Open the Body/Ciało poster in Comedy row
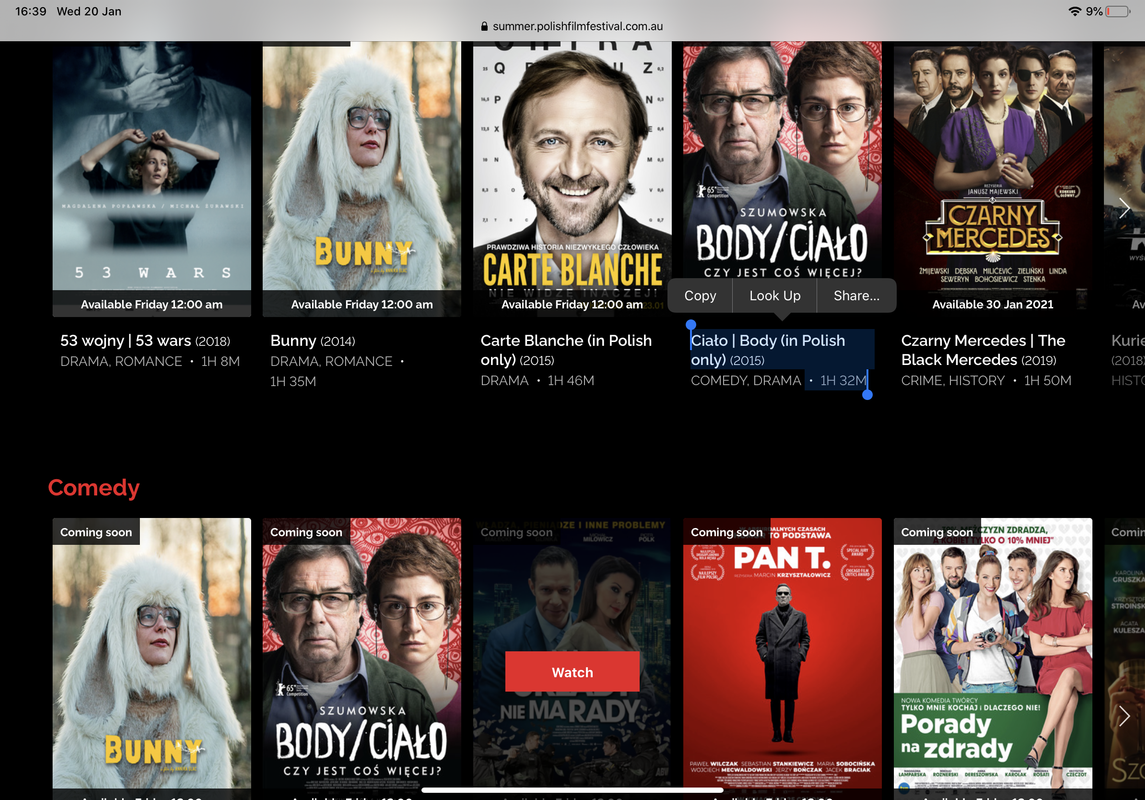The image size is (1145, 800). (x=361, y=653)
